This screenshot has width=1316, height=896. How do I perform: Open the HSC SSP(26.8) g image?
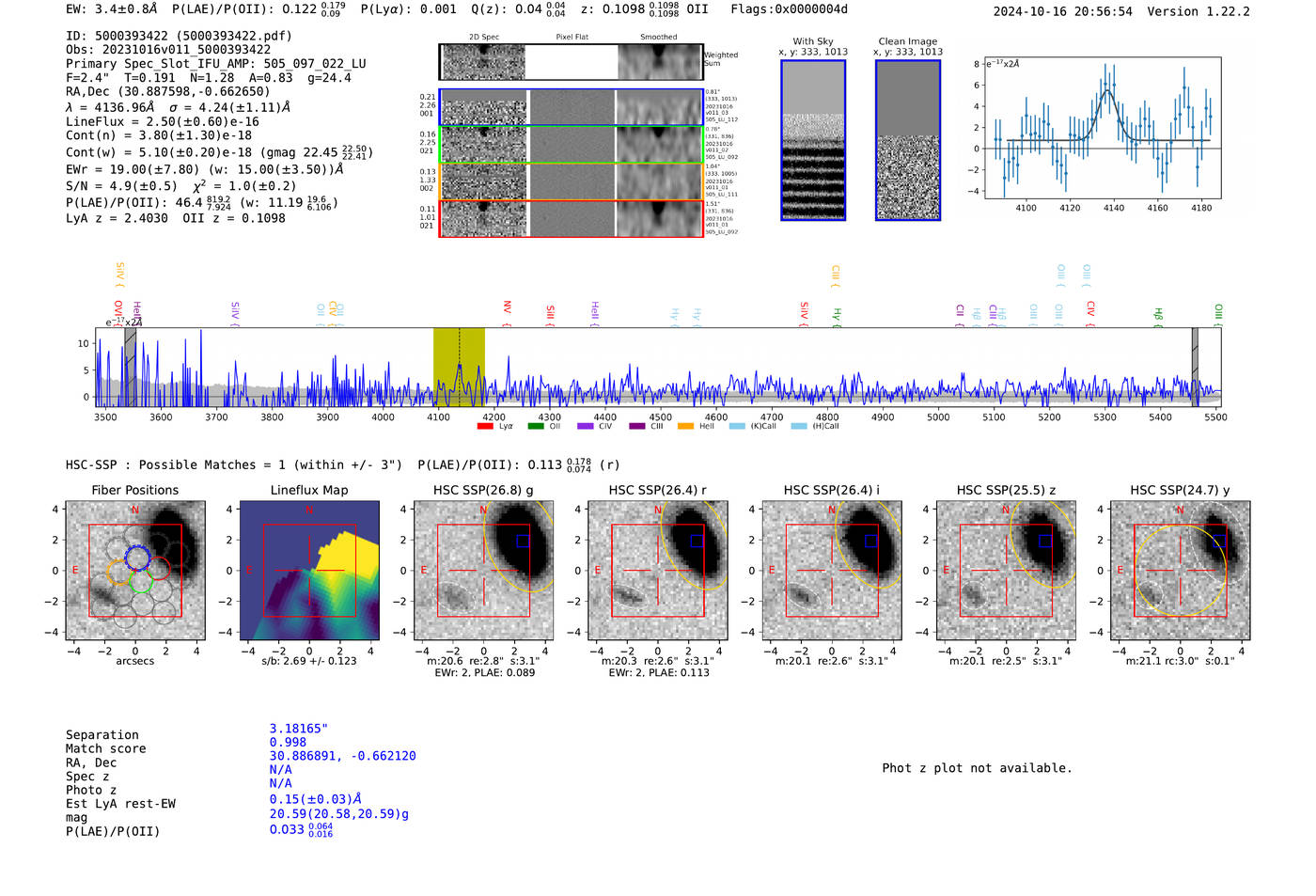pyautogui.click(x=483, y=571)
